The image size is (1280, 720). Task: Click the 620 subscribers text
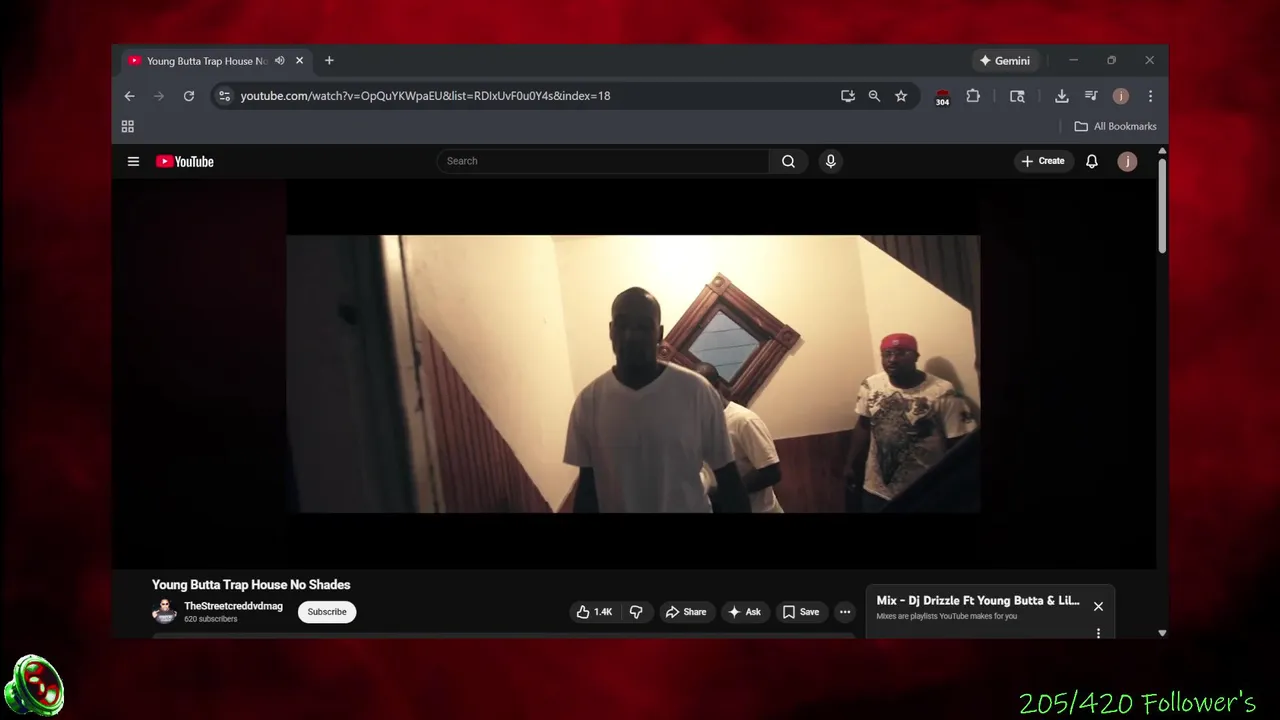211,619
